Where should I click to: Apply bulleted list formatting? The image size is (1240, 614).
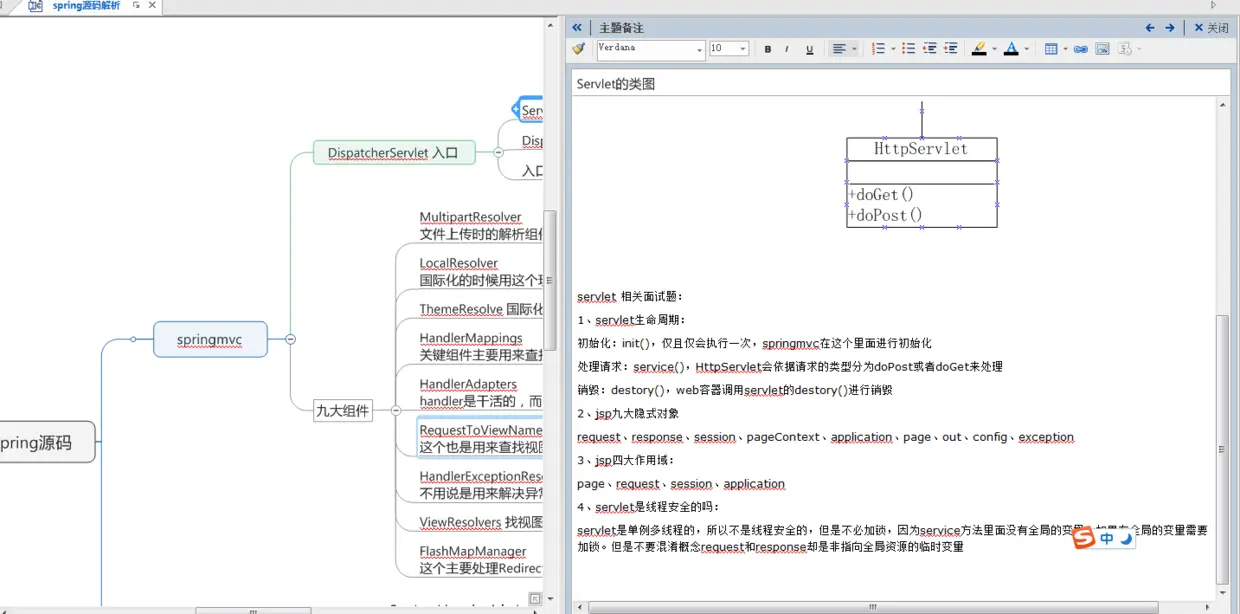(908, 49)
